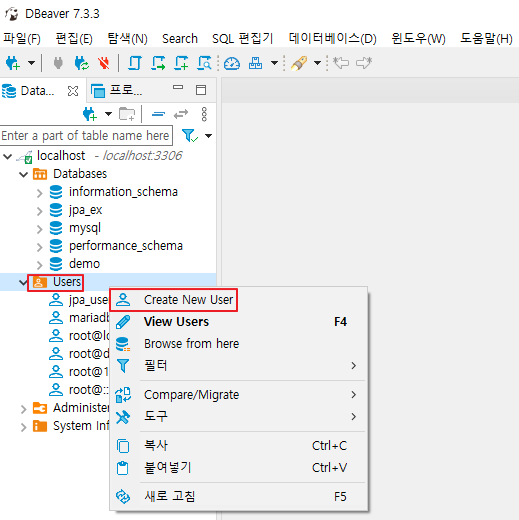Open dropdown arrow next to pen icon

[x=318, y=63]
